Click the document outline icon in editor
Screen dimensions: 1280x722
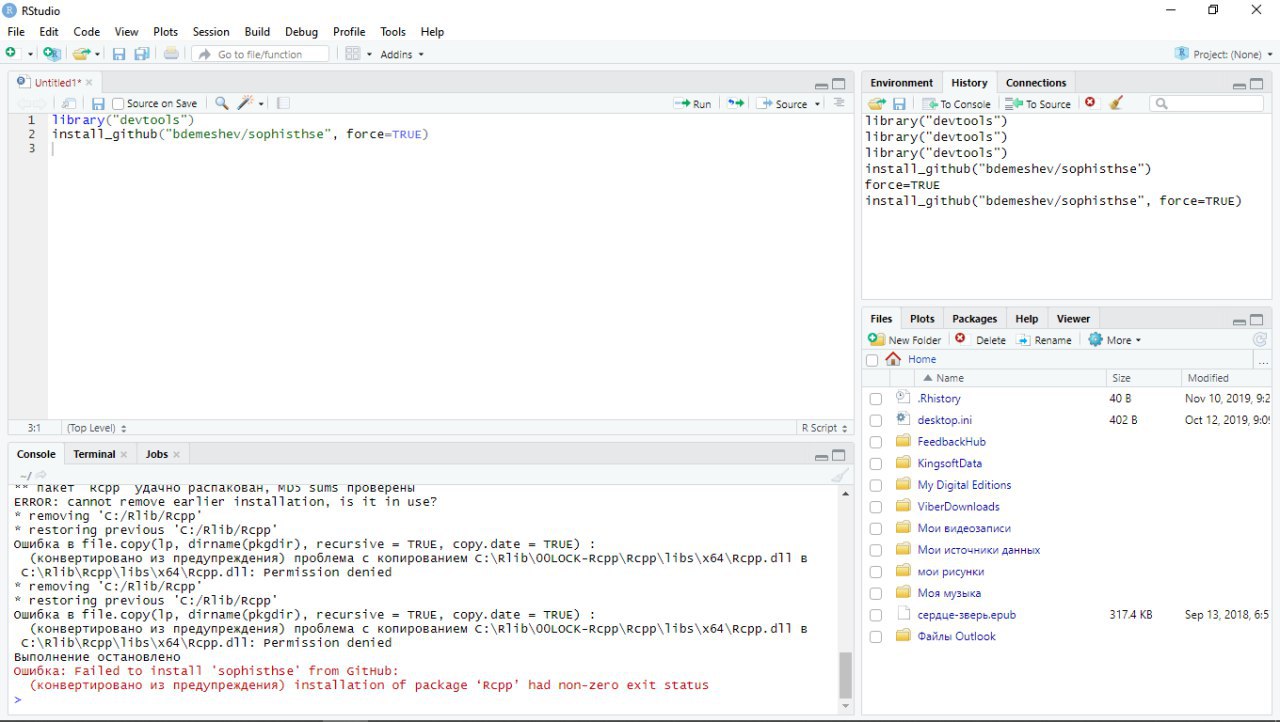pos(839,104)
